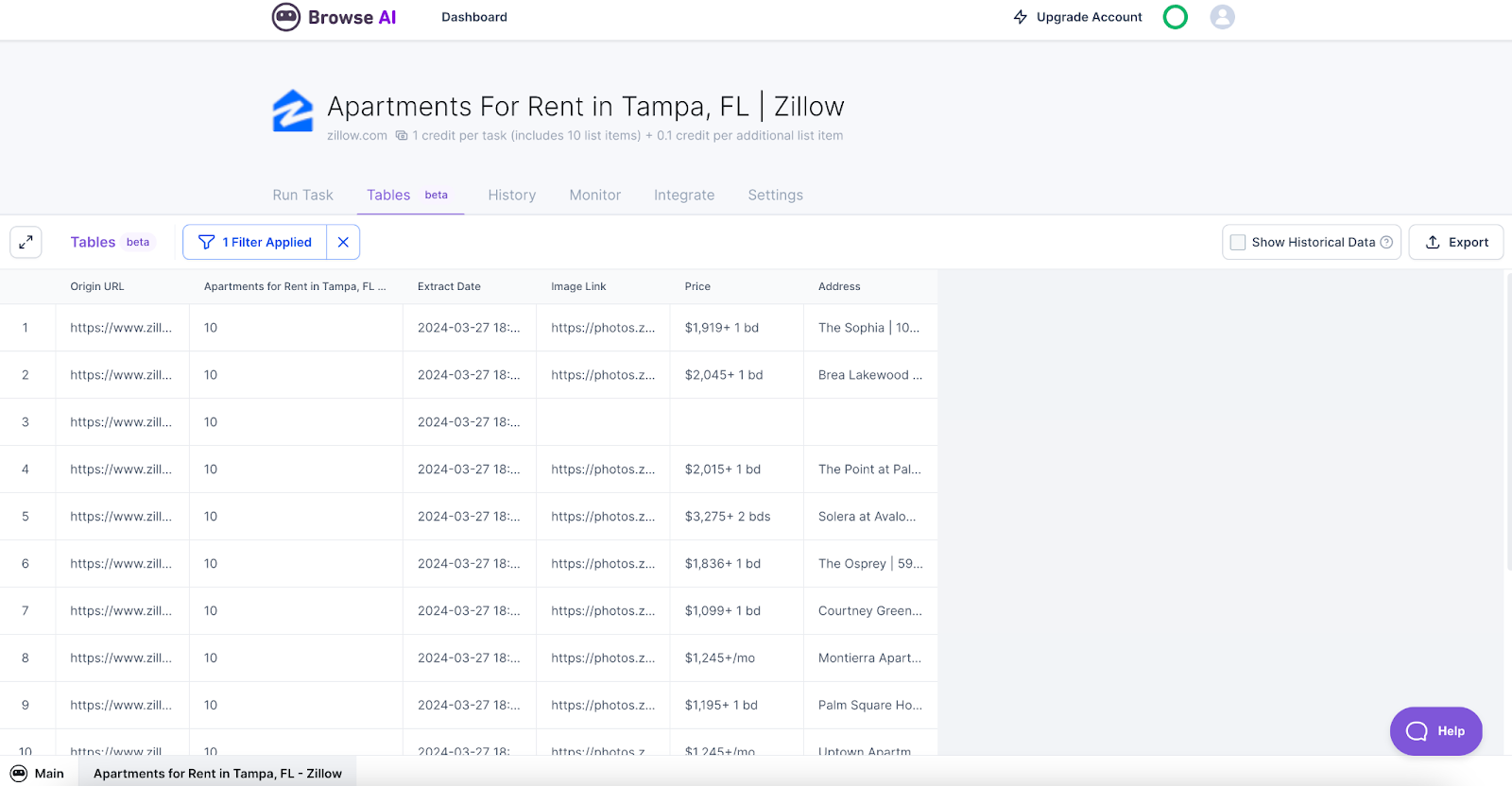Viewport: 1512px width, 786px height.
Task: Switch to the Run Task tab
Action: coord(303,195)
